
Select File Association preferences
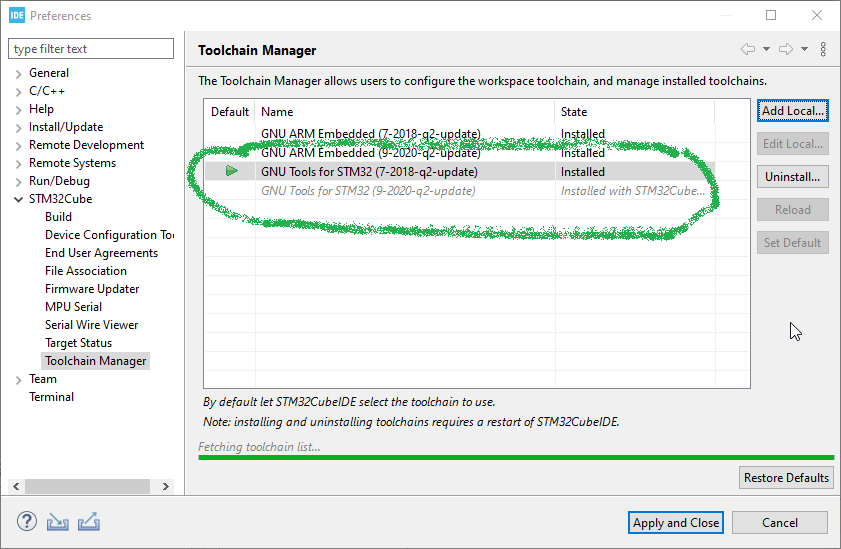click(x=86, y=271)
